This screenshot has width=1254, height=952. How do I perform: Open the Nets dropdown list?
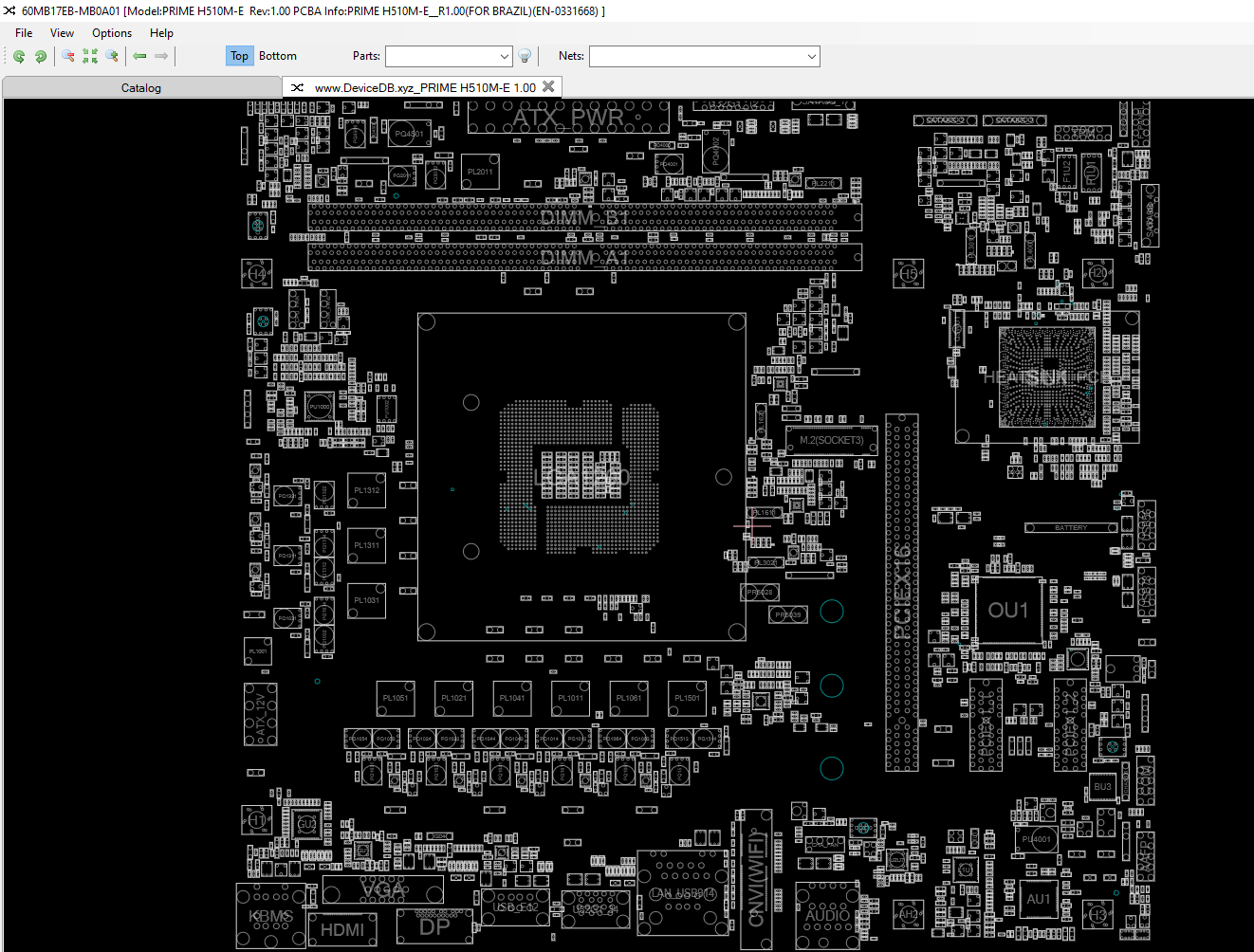pyautogui.click(x=812, y=57)
